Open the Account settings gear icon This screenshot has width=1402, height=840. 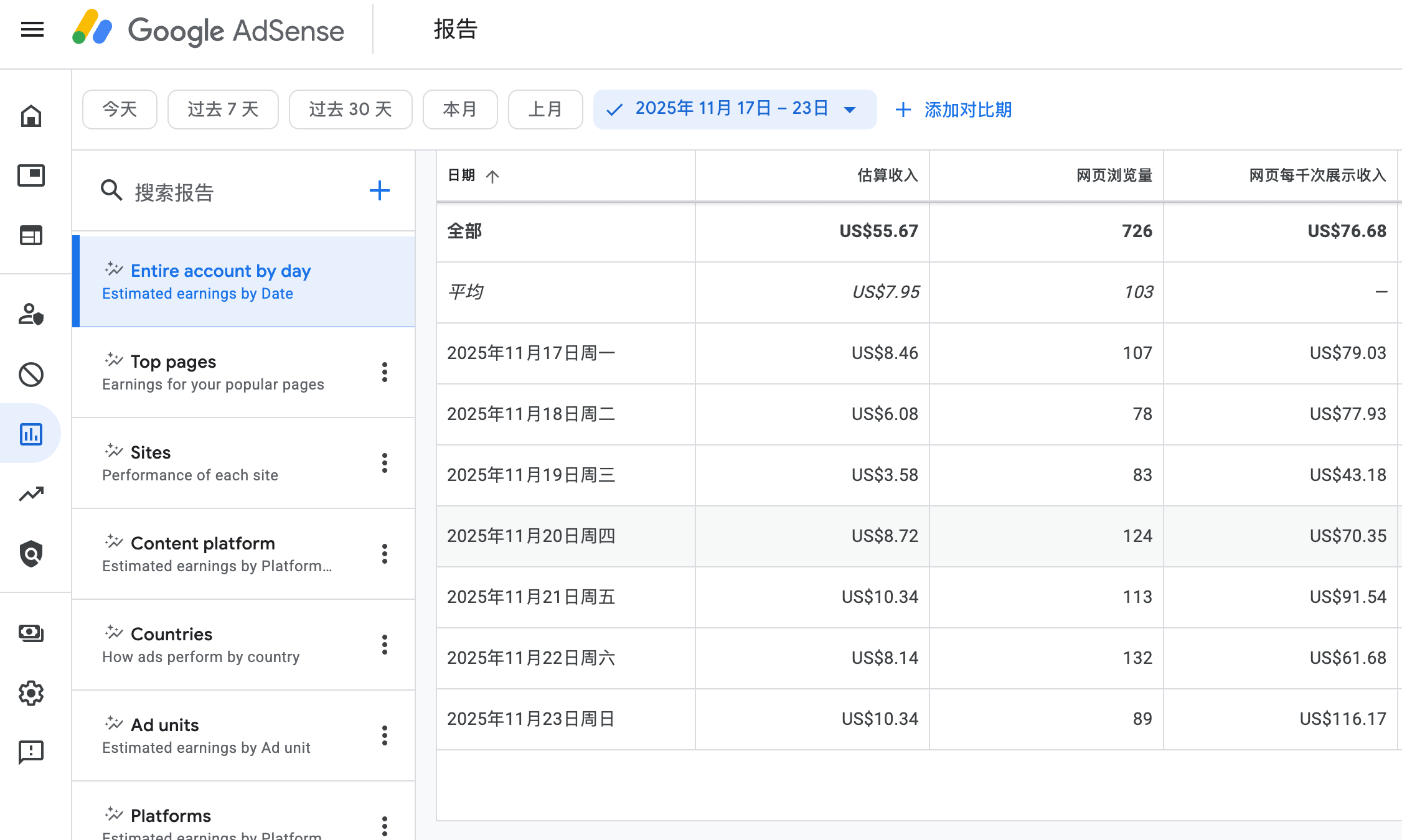[31, 693]
